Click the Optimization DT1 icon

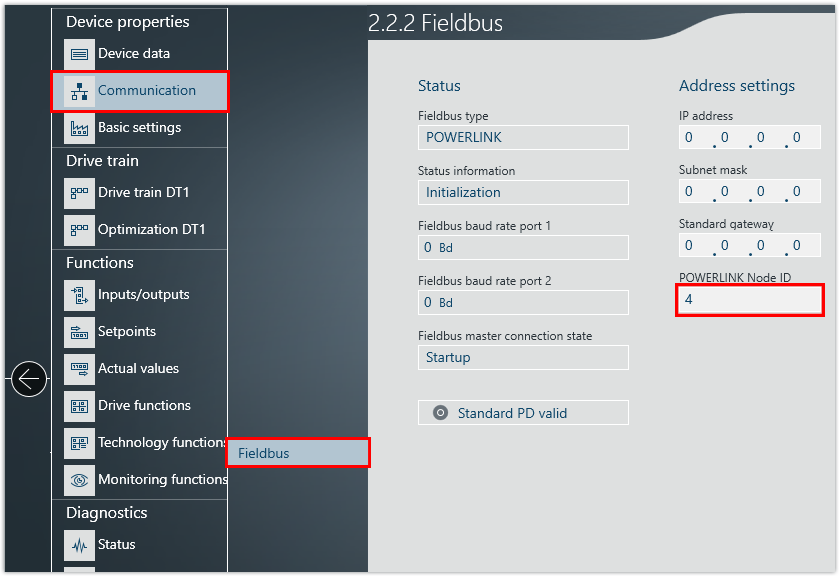click(x=79, y=230)
